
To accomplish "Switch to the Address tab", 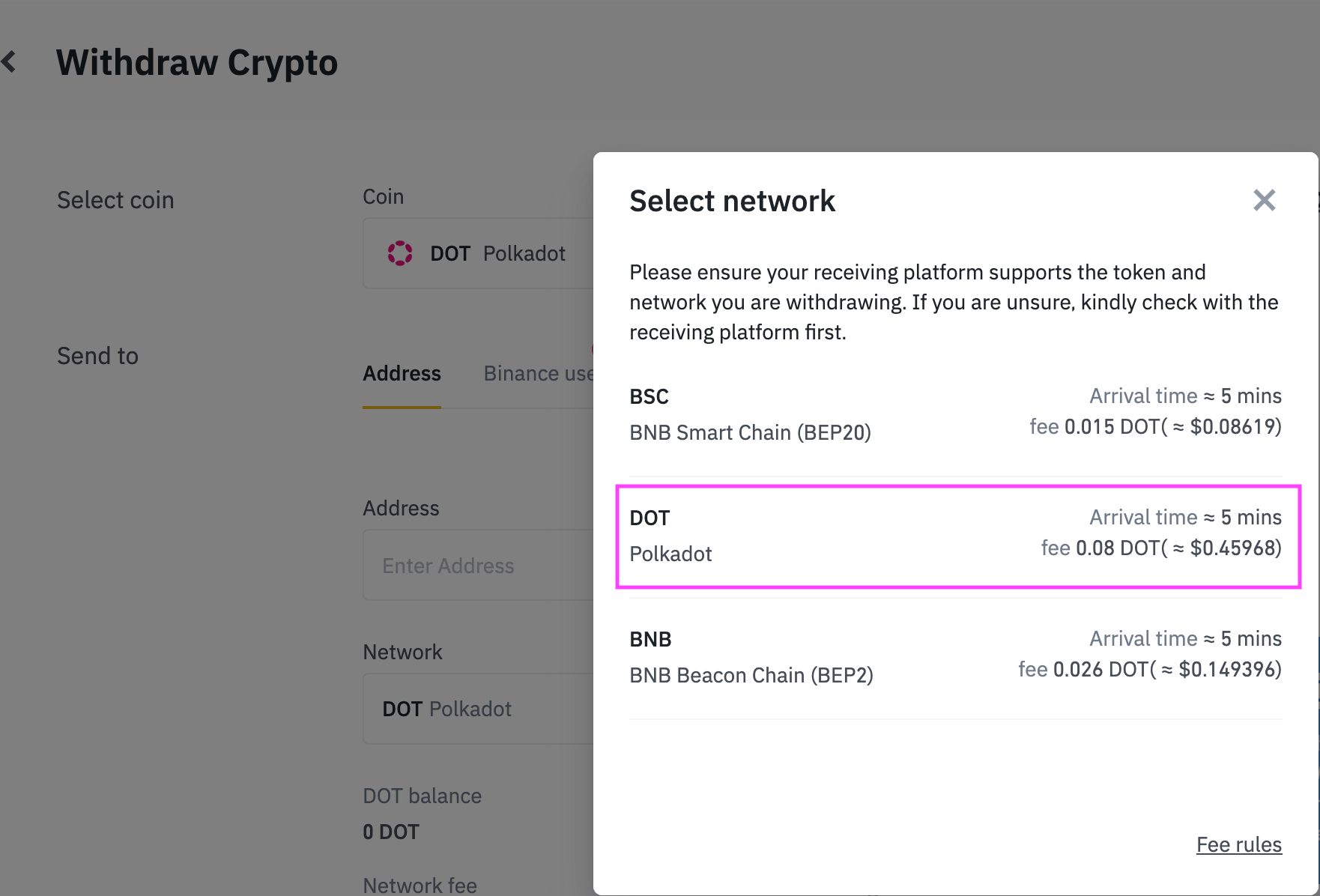I will coord(402,373).
